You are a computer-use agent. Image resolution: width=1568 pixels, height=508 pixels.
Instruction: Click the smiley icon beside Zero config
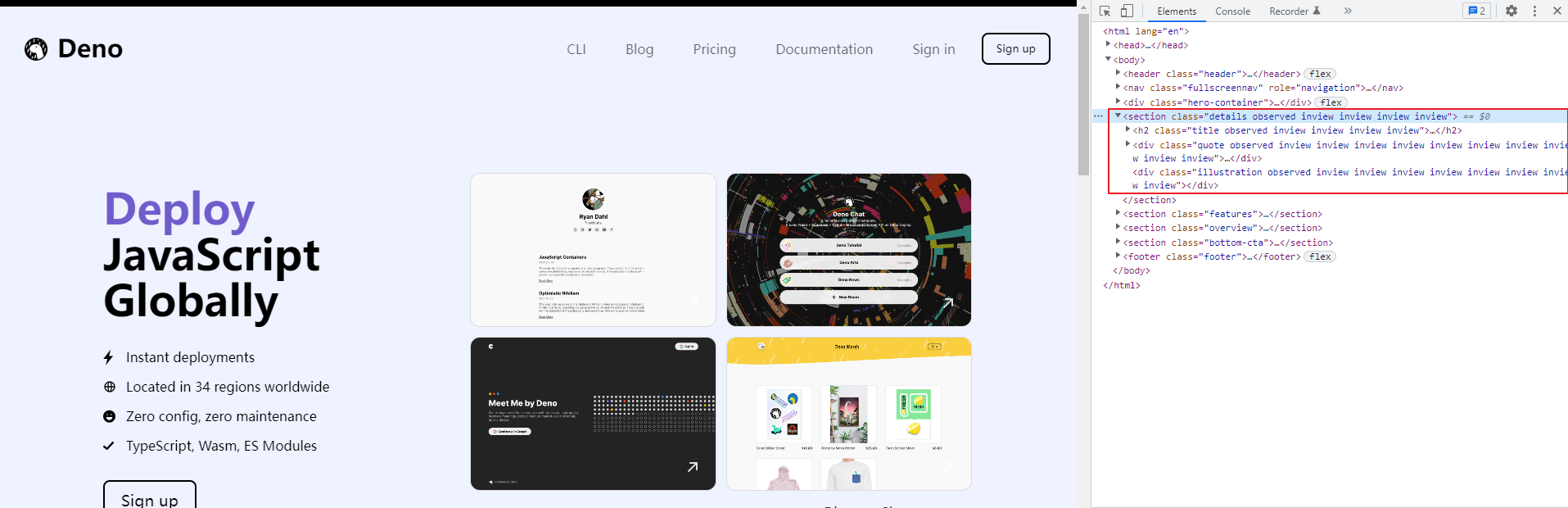109,416
